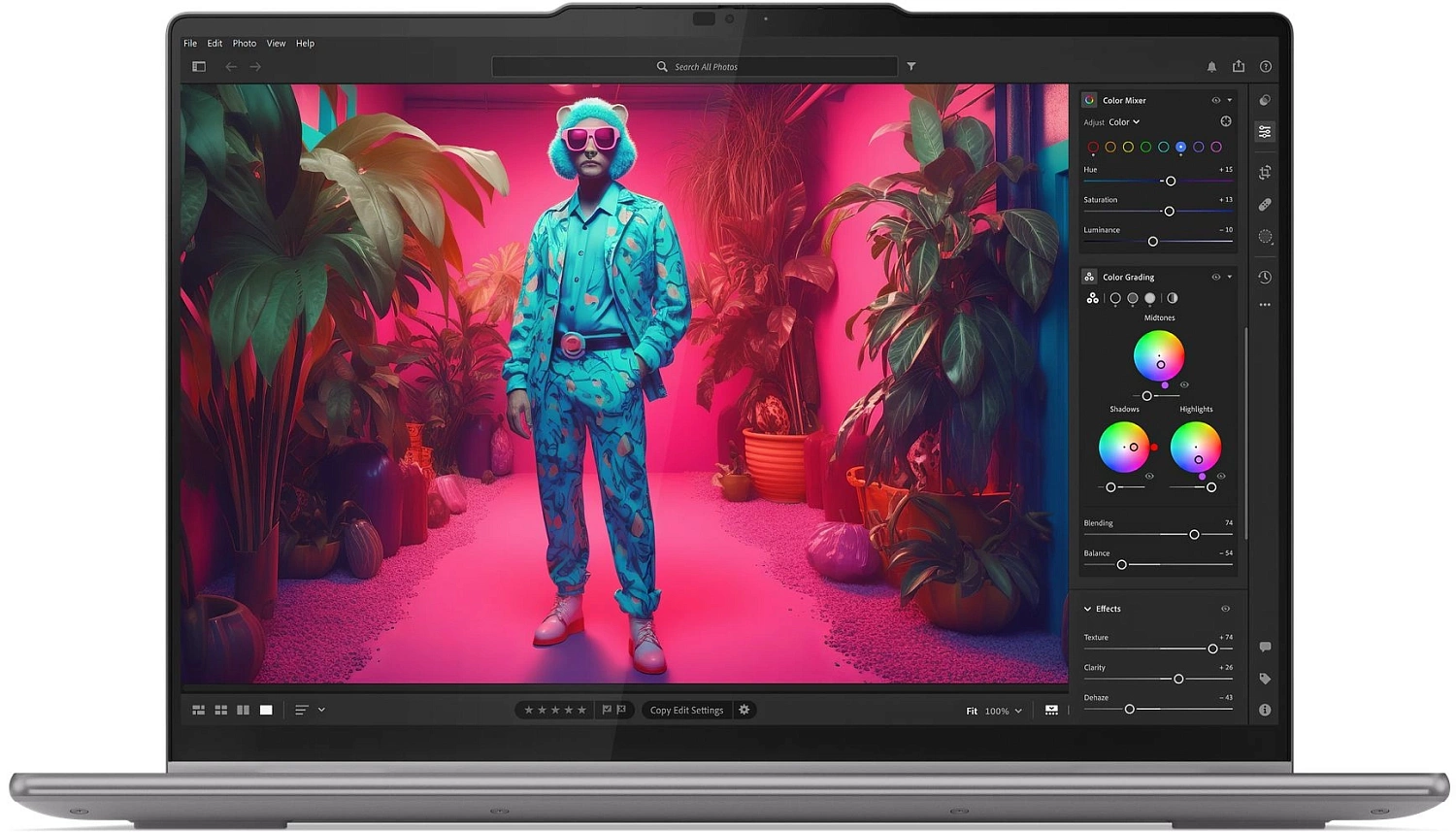Open the Healing brush tool
Image resolution: width=1456 pixels, height=832 pixels.
click(1265, 205)
